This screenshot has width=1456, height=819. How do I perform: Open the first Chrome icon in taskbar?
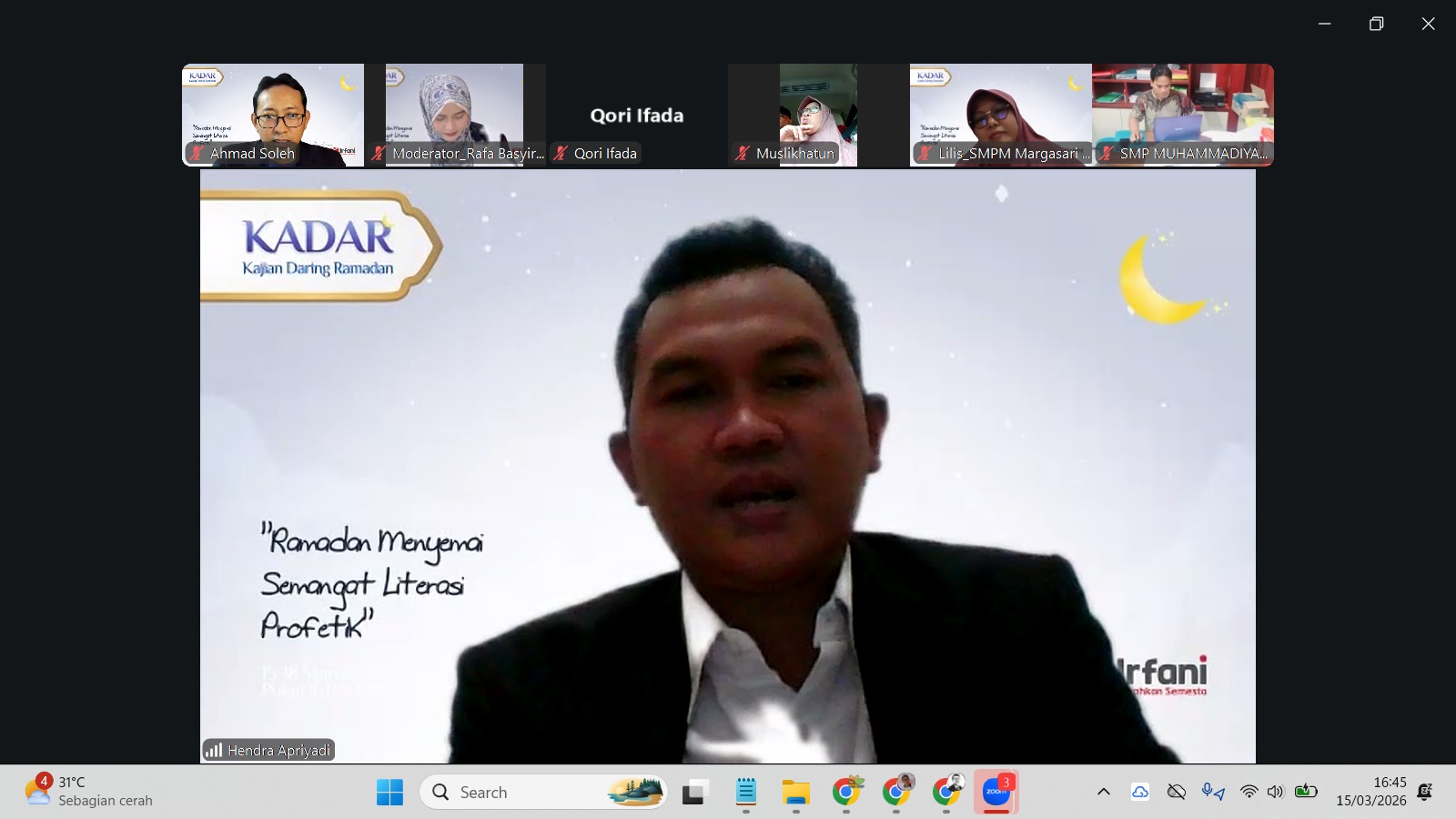[x=846, y=793]
